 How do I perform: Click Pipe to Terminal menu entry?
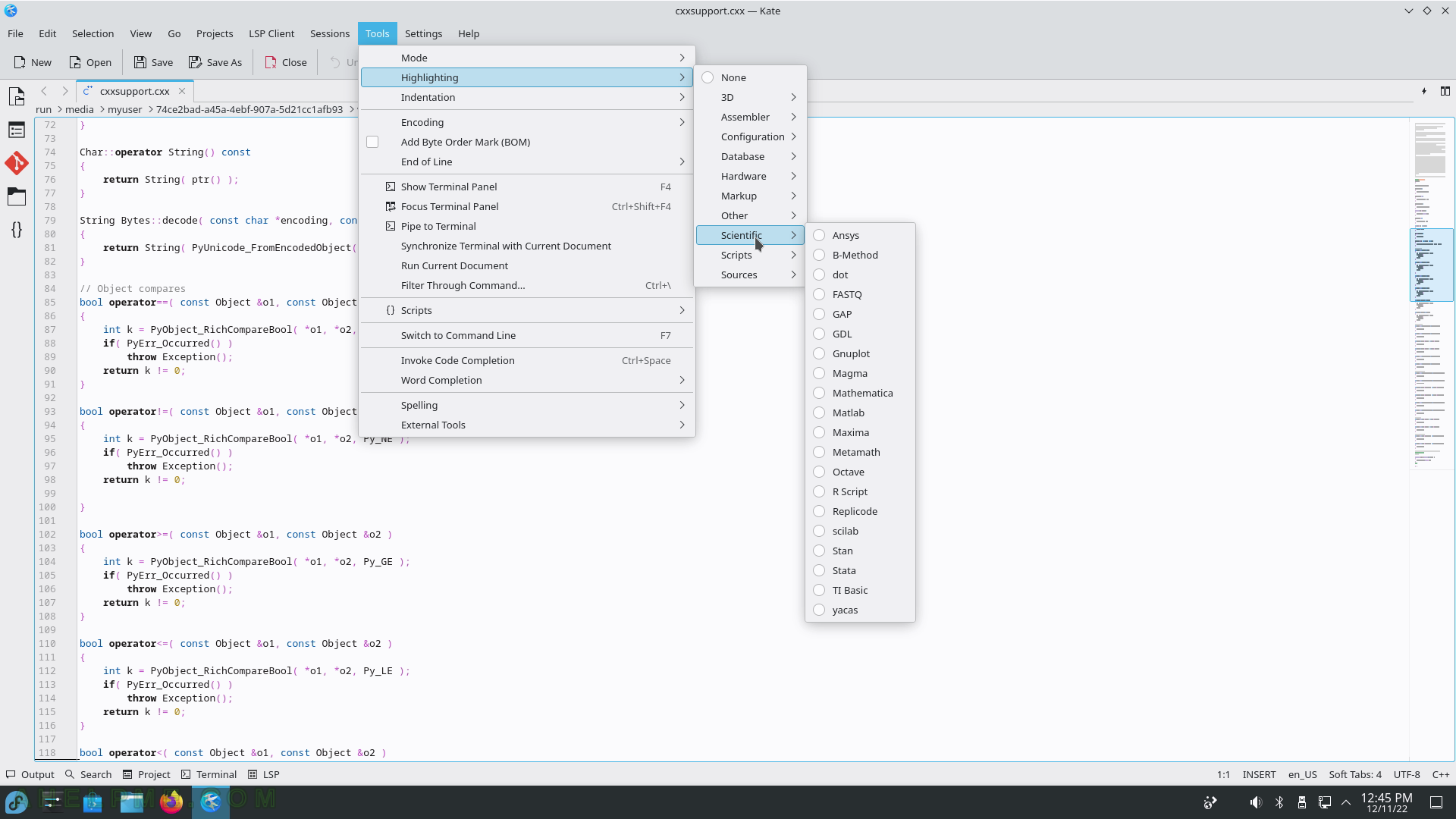coord(527,226)
